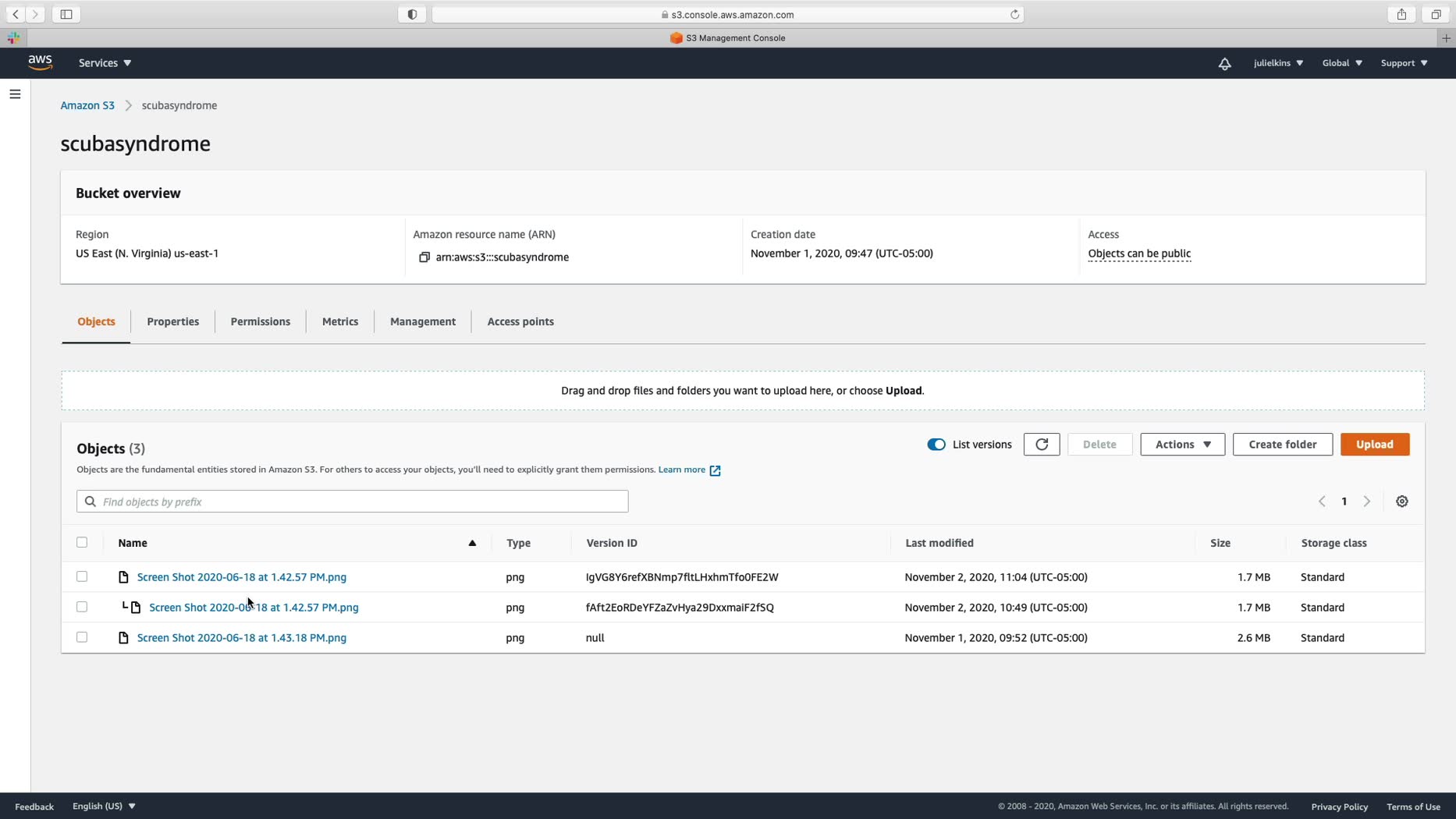Viewport: 1456px width, 819px height.
Task: Click the Safari address bar
Action: click(727, 14)
